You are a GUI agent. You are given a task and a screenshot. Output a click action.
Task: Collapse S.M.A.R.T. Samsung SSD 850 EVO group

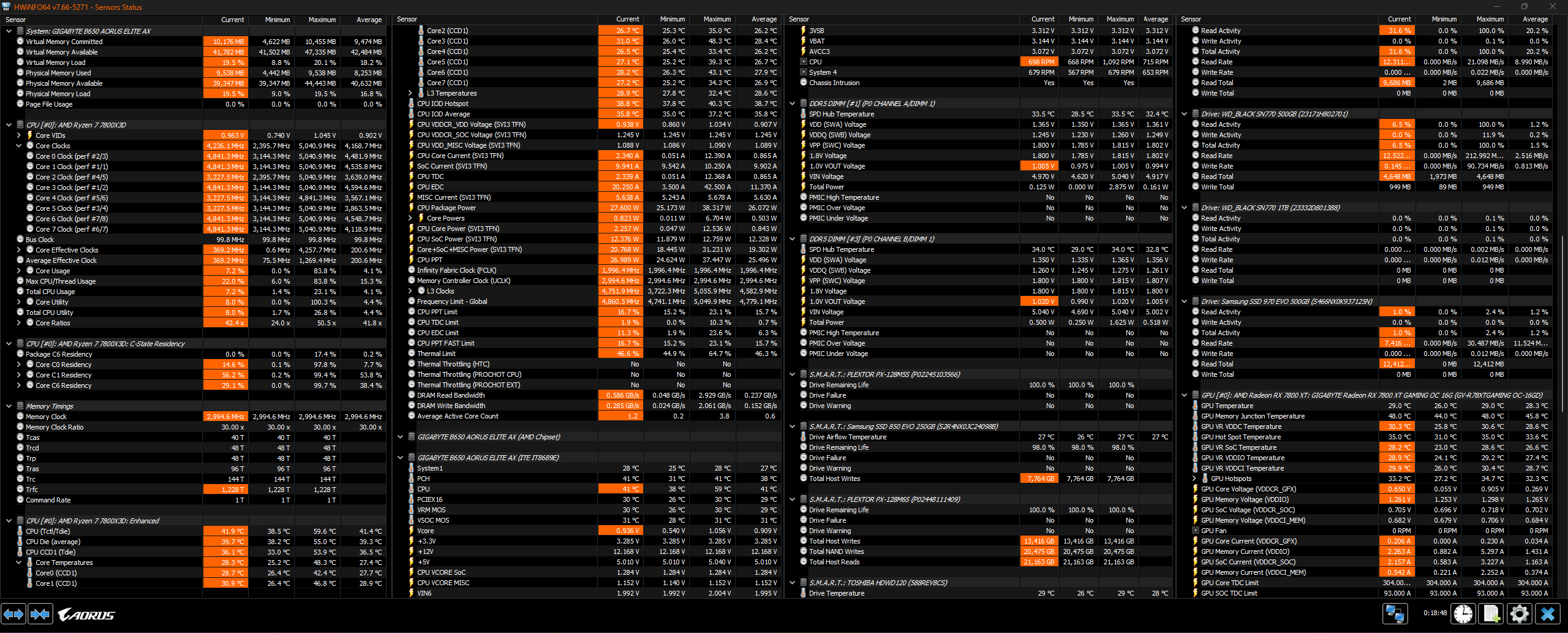coord(792,426)
